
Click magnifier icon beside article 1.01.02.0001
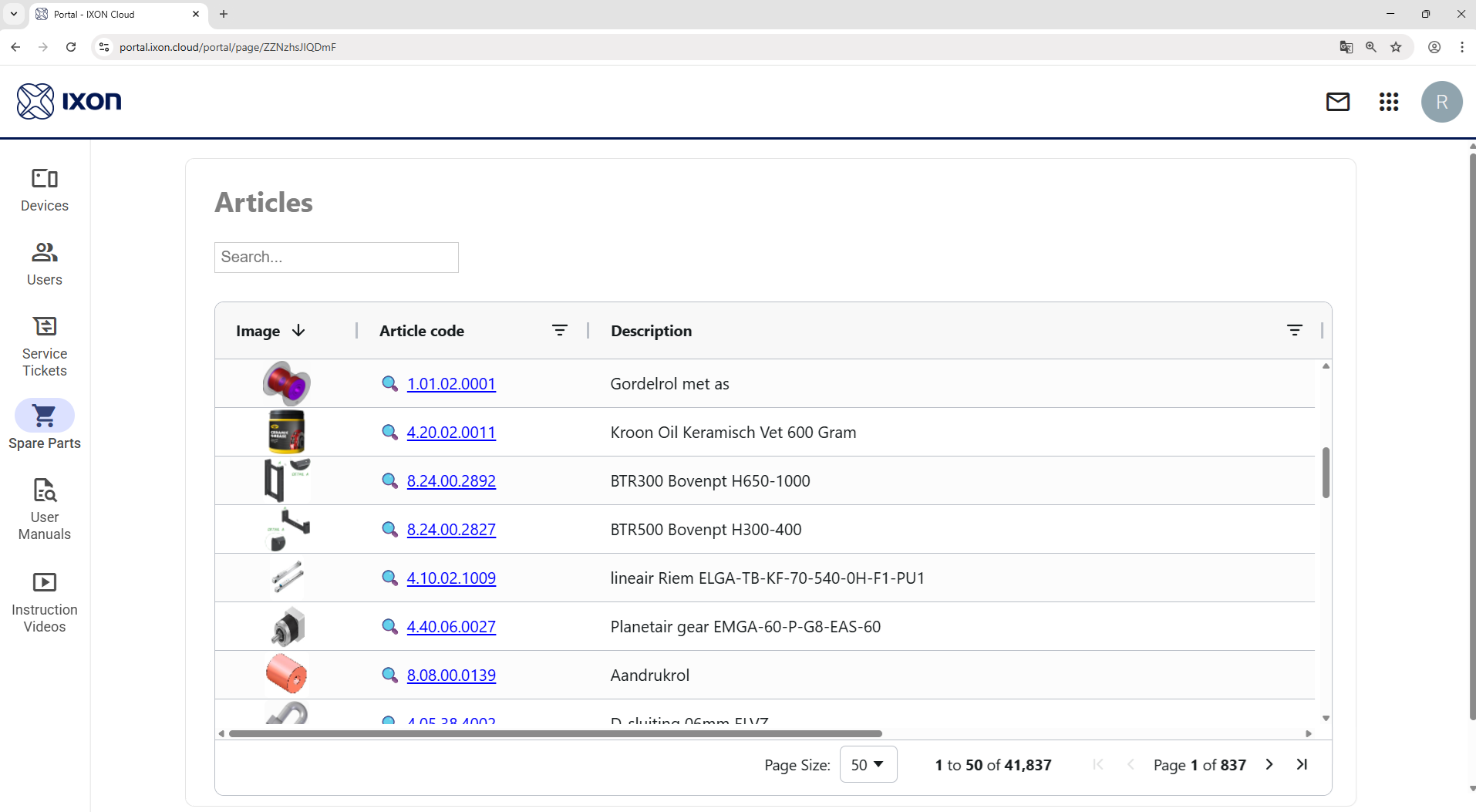390,384
